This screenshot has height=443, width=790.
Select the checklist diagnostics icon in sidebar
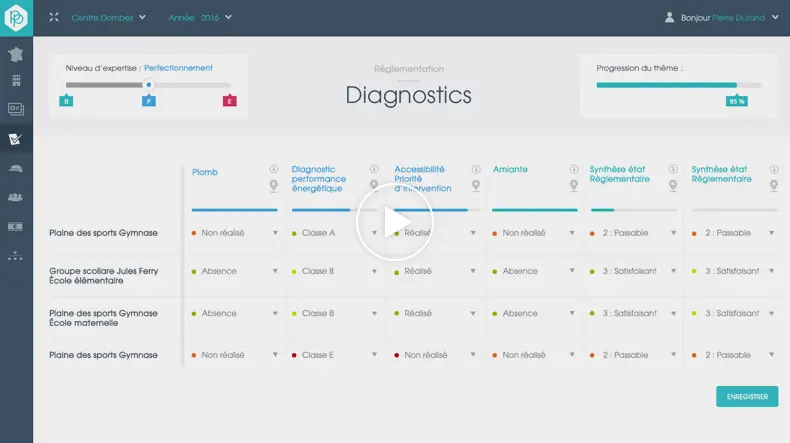(16, 139)
